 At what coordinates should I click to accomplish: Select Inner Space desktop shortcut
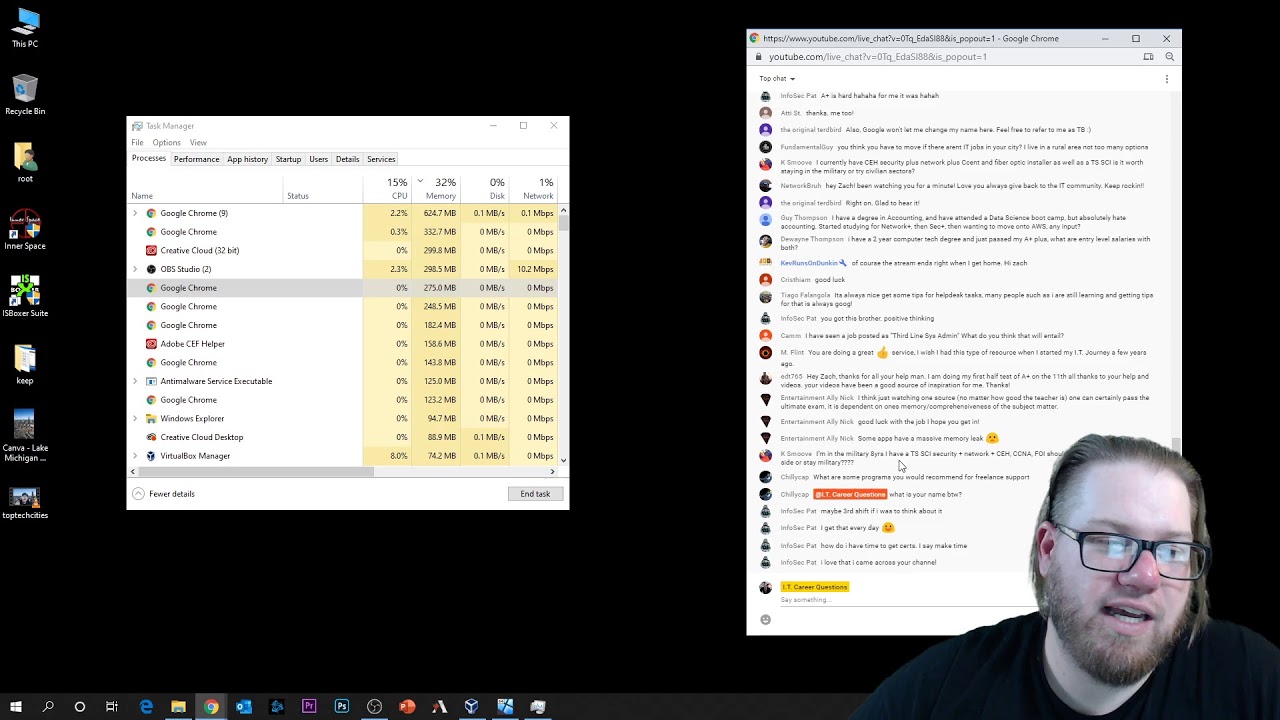click(x=25, y=230)
